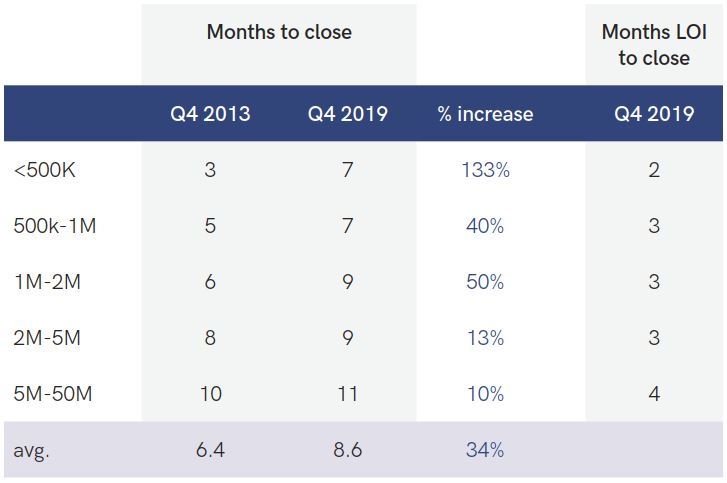This screenshot has height=483, width=727.
Task: Click the 50% increase cell
Action: 485,282
